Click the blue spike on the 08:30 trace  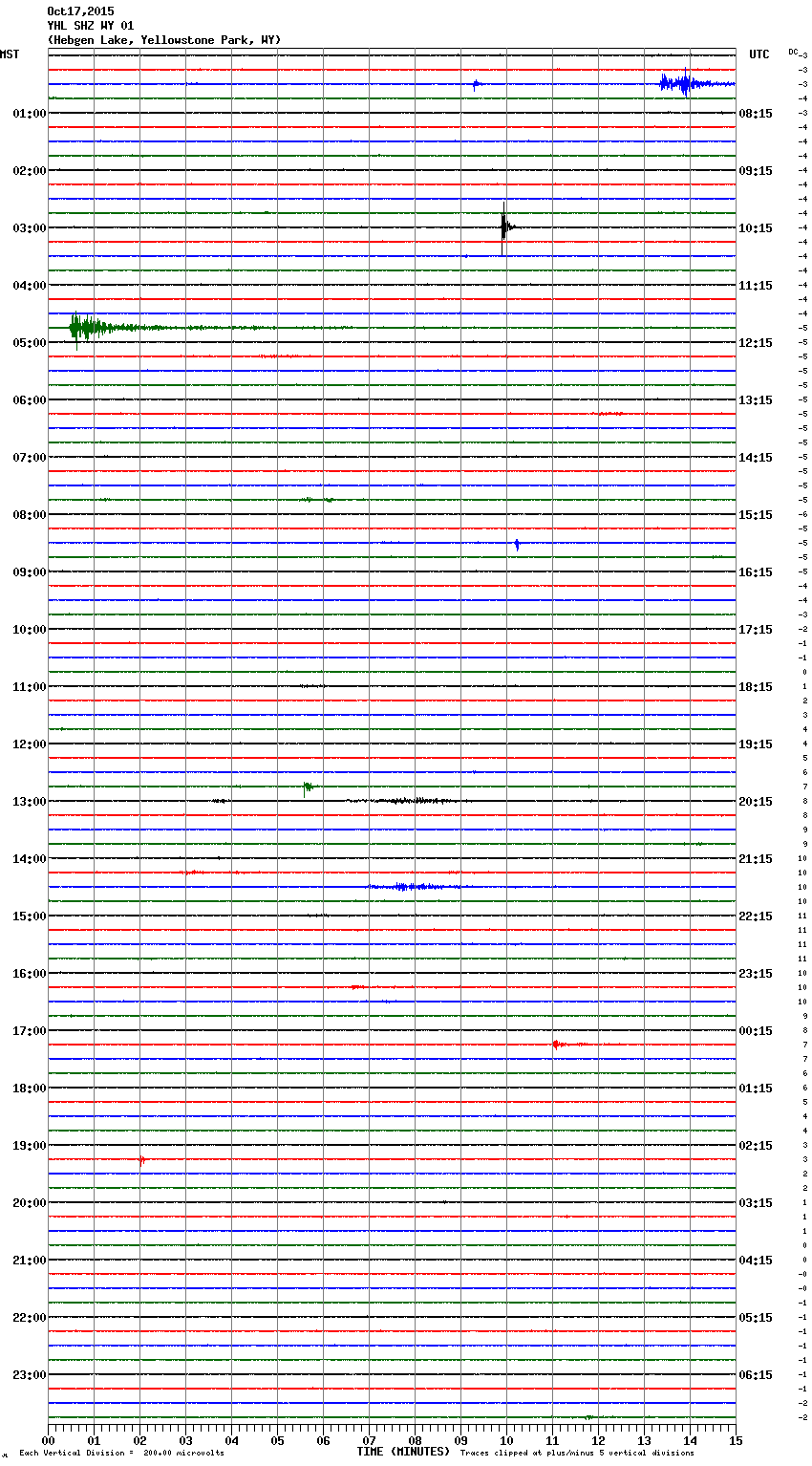coord(517,544)
